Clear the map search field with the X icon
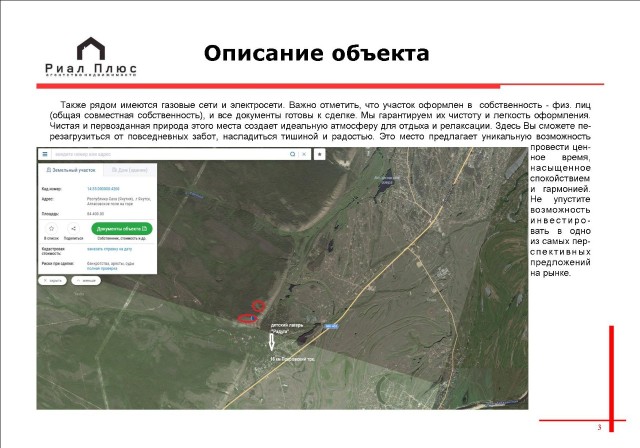 point(304,154)
